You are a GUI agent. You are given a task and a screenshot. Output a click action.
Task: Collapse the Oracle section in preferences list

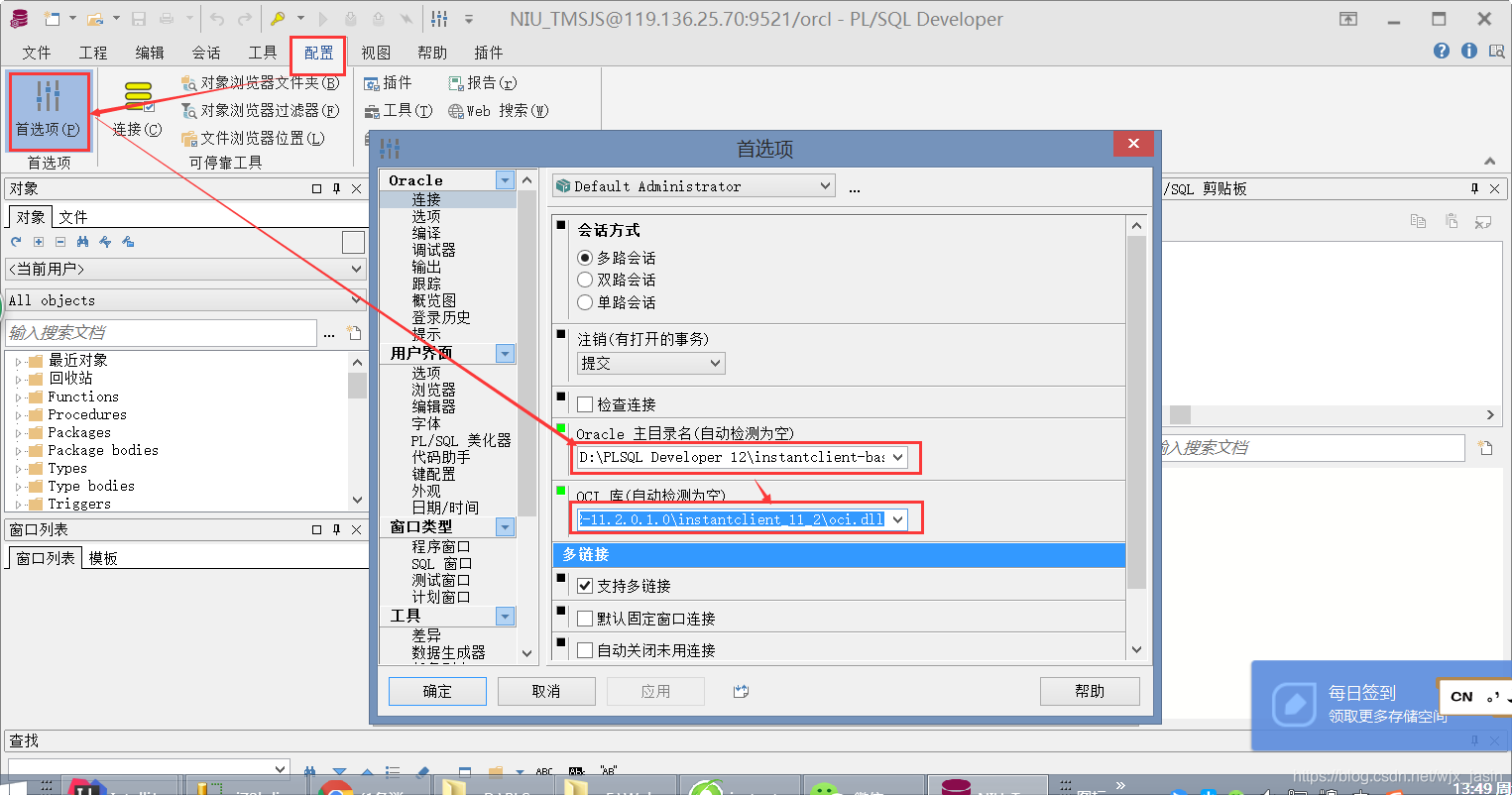[506, 180]
